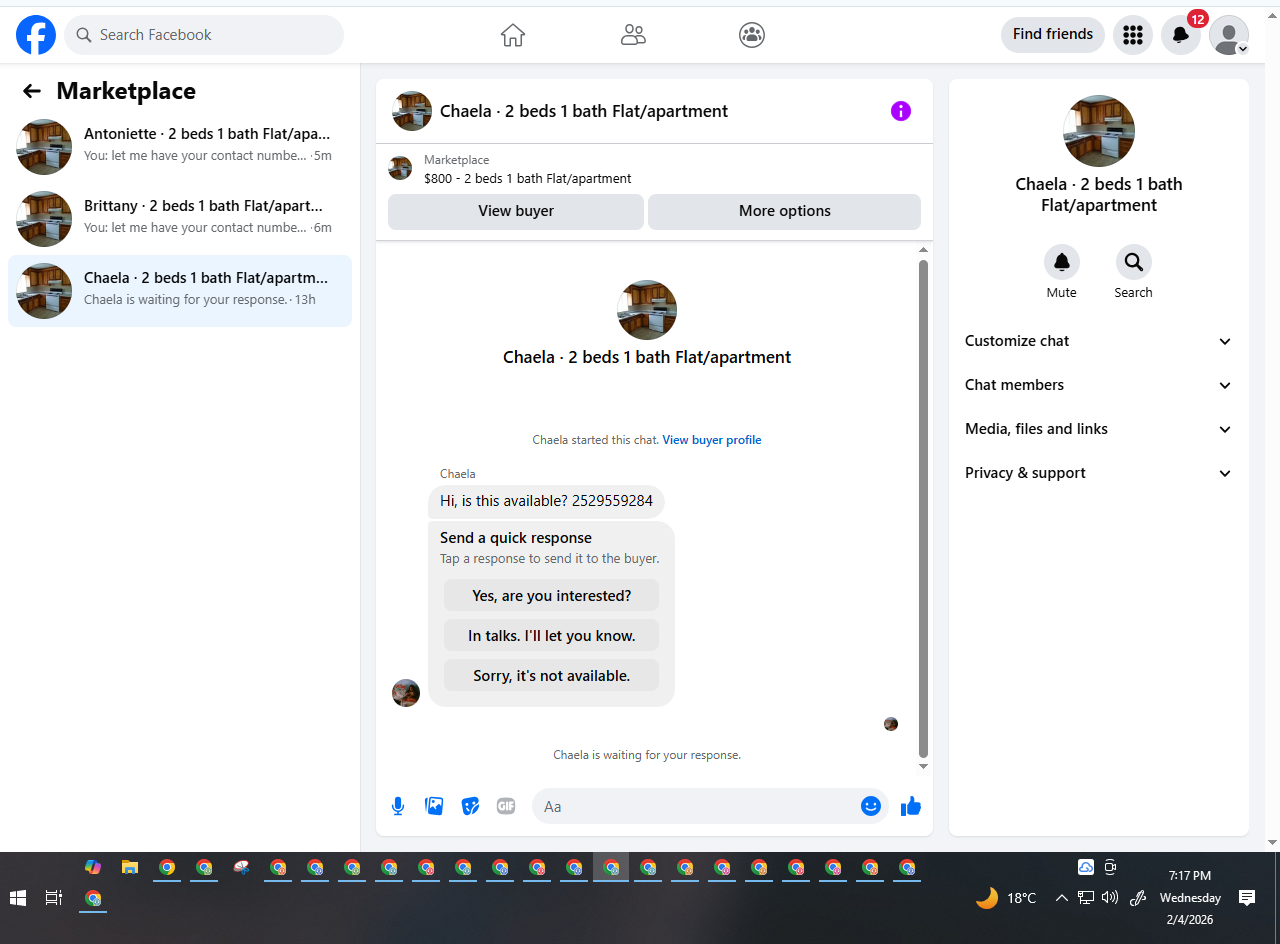Expand the Privacy & support section
Viewport: 1280px width, 944px height.
tap(1099, 473)
